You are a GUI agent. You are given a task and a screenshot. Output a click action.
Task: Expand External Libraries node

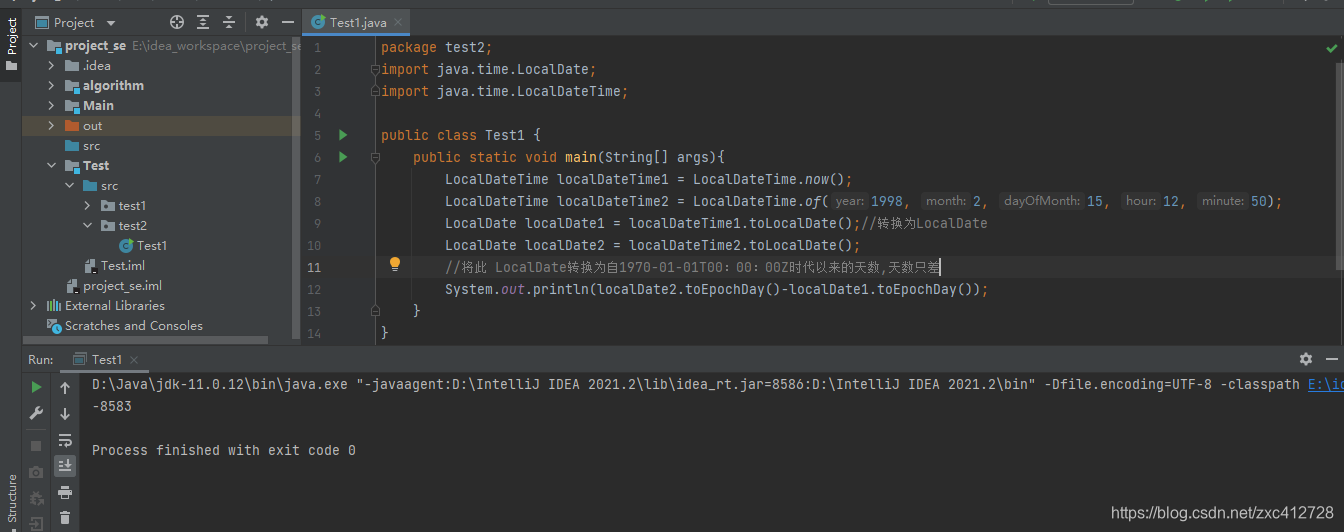33,306
